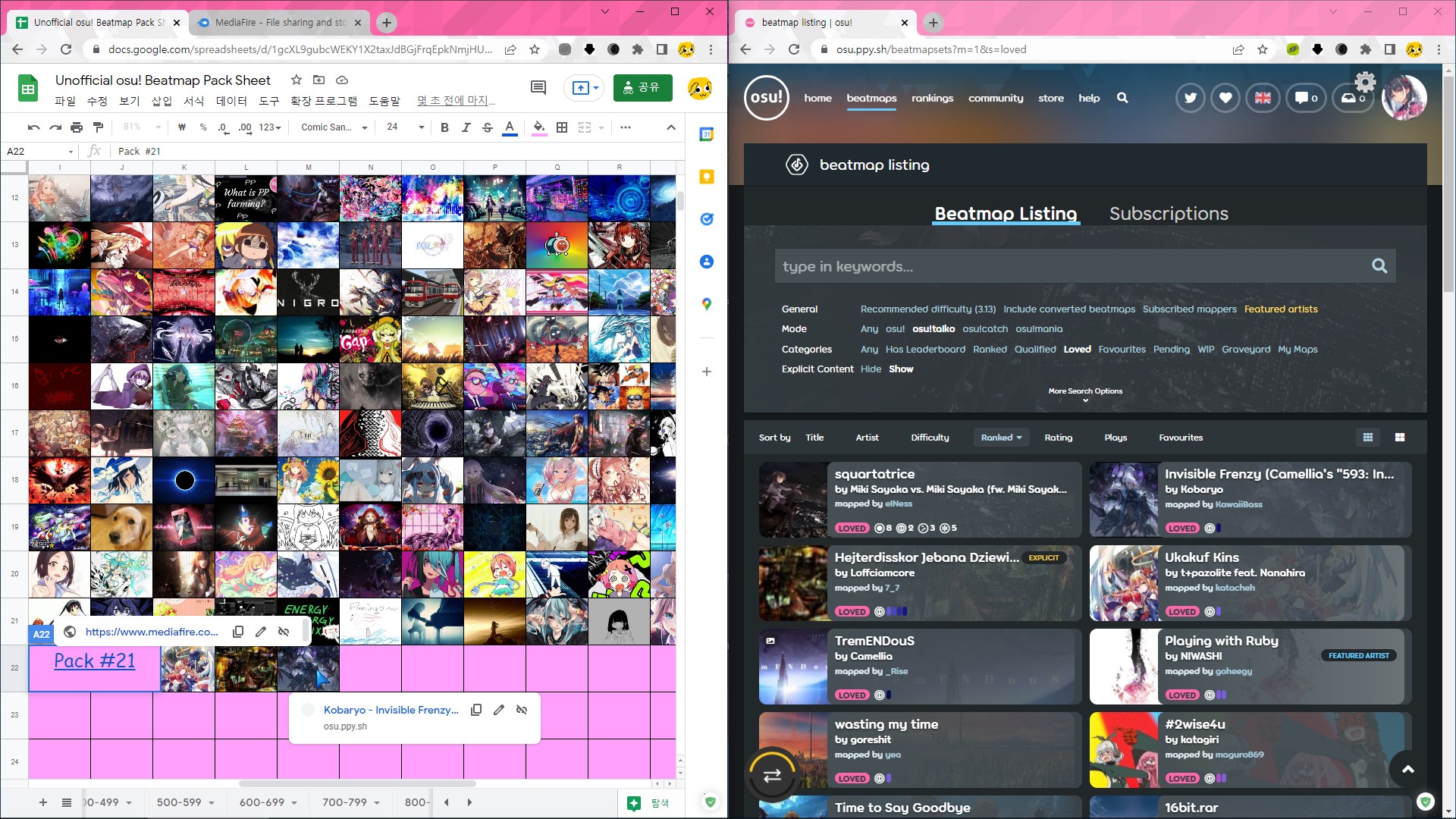Click undo in the Sheets toolbar

pos(33,127)
